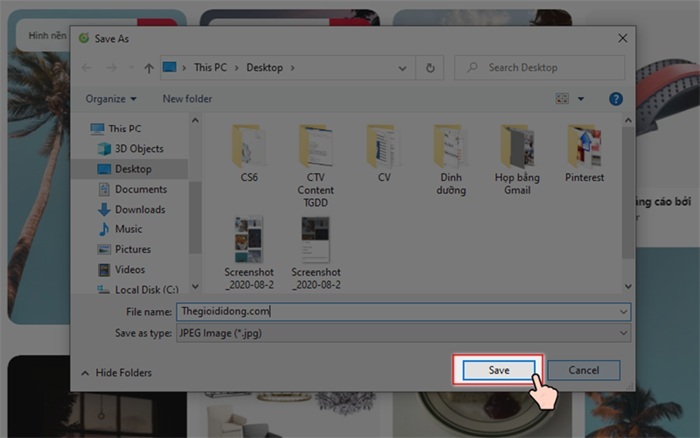Select second Screenshot_2020-08-2 image file

click(x=316, y=253)
